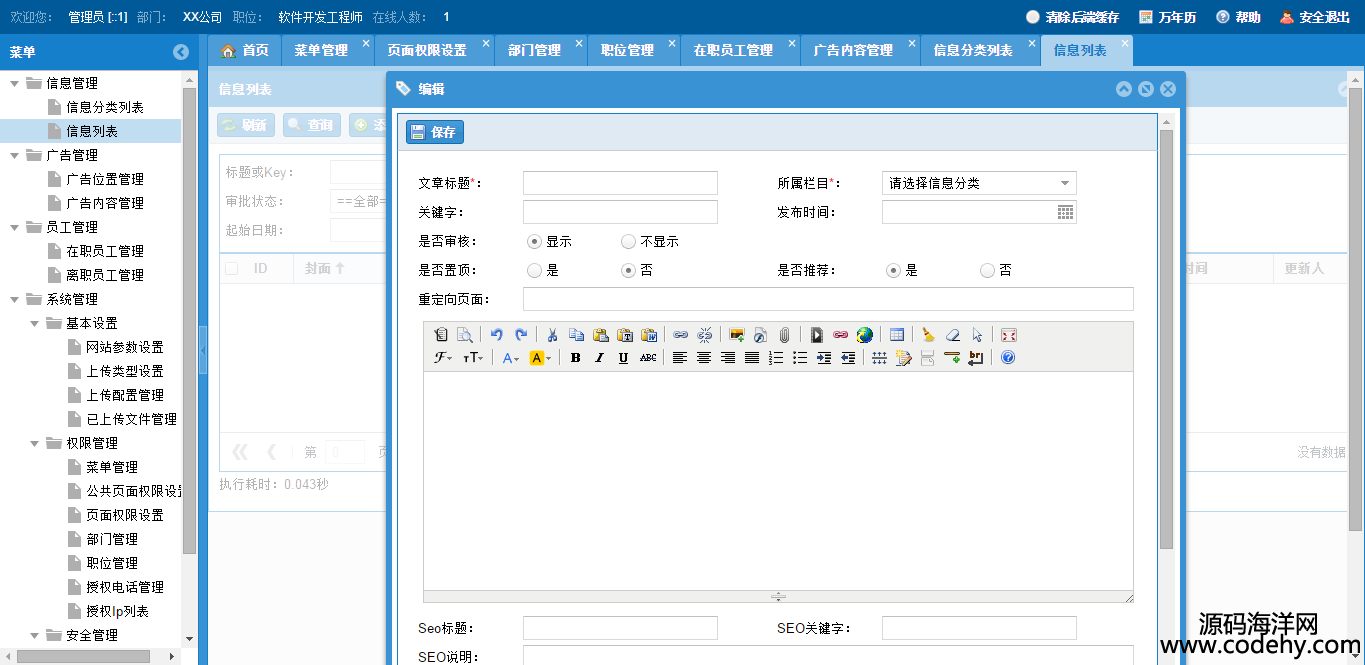
Task: Click the Bold formatting icon
Action: 576,358
